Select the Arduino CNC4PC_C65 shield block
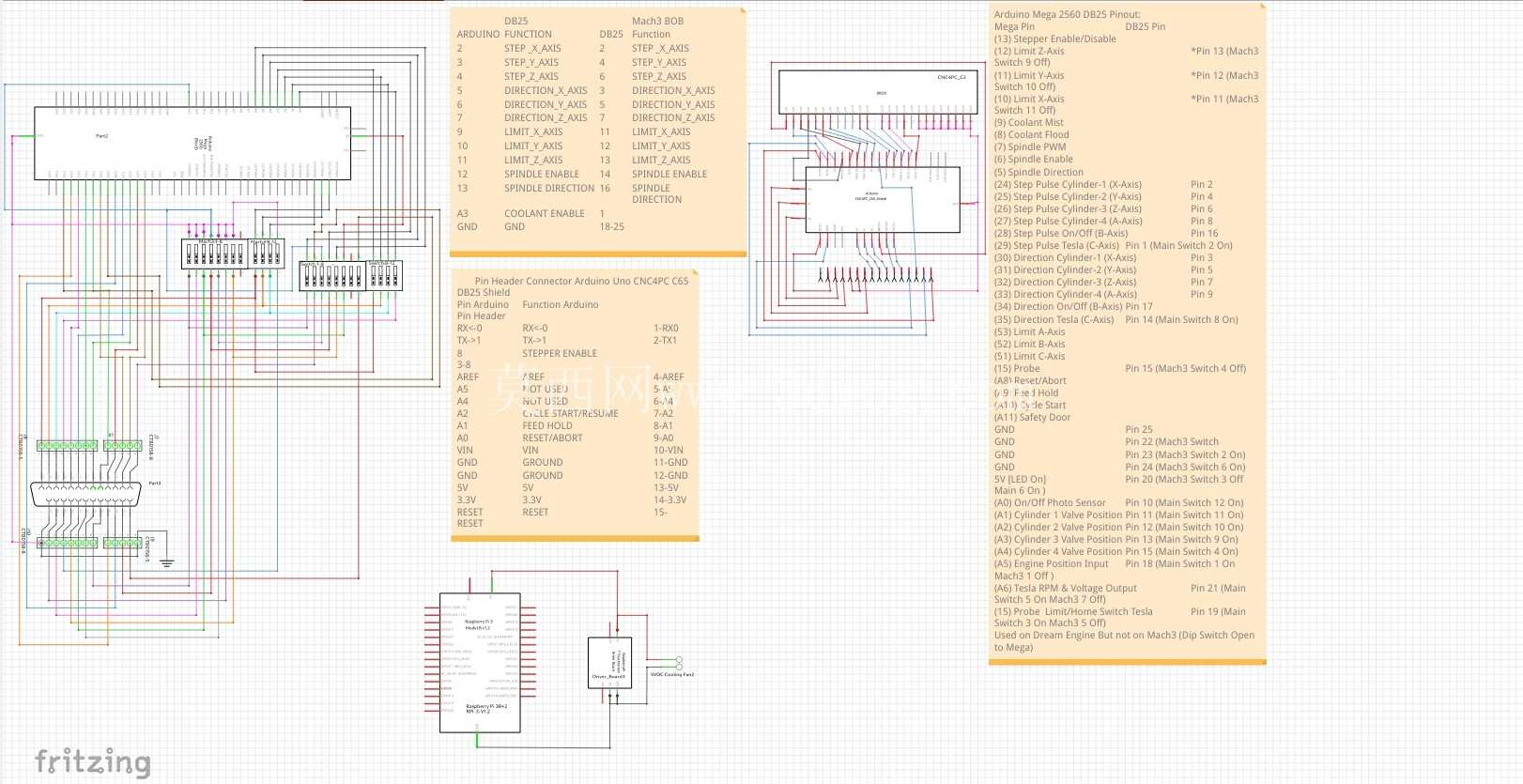Viewport: 1523px width, 784px height. click(x=883, y=198)
